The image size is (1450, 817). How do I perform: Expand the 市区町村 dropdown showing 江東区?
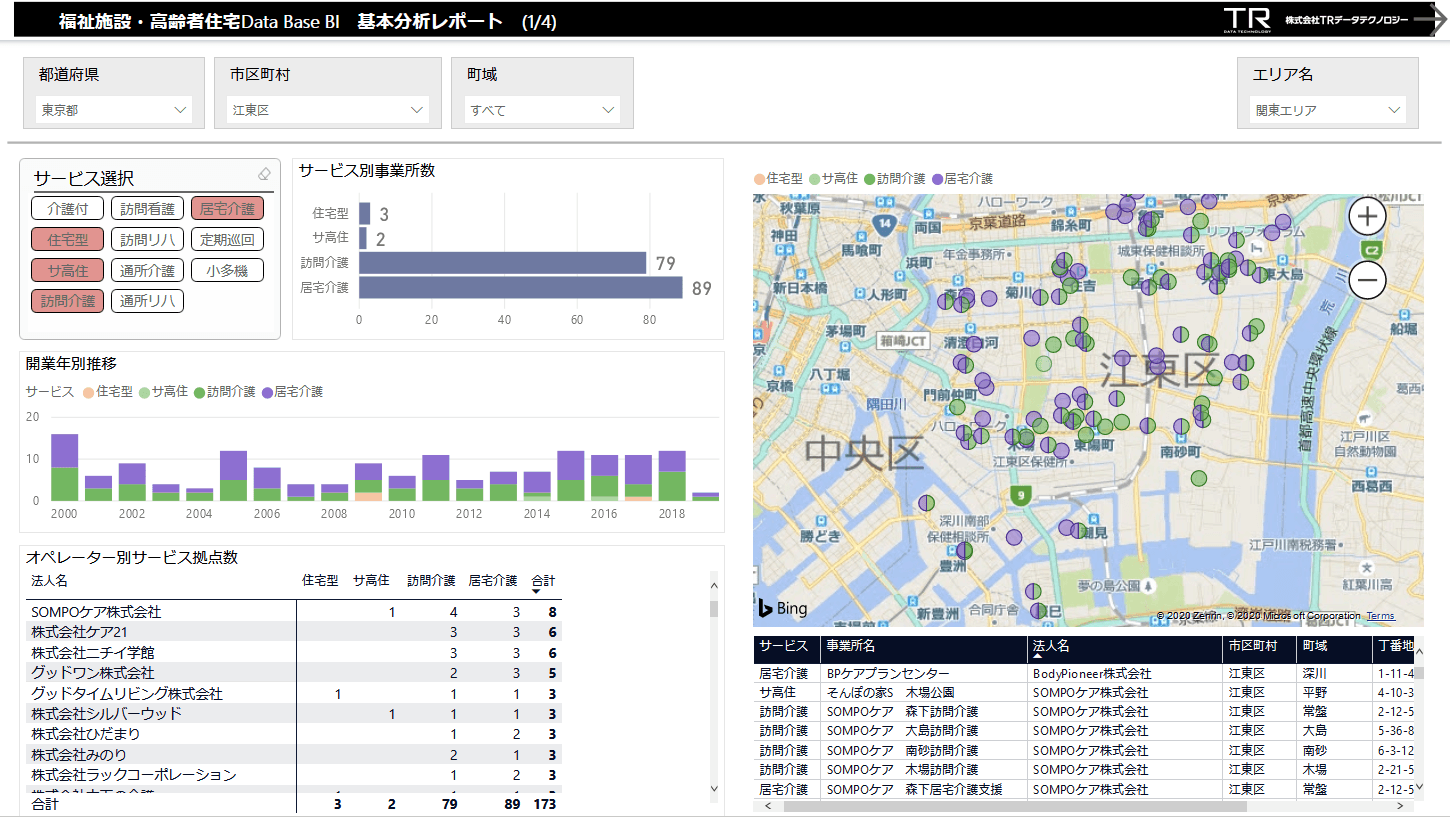pos(328,110)
